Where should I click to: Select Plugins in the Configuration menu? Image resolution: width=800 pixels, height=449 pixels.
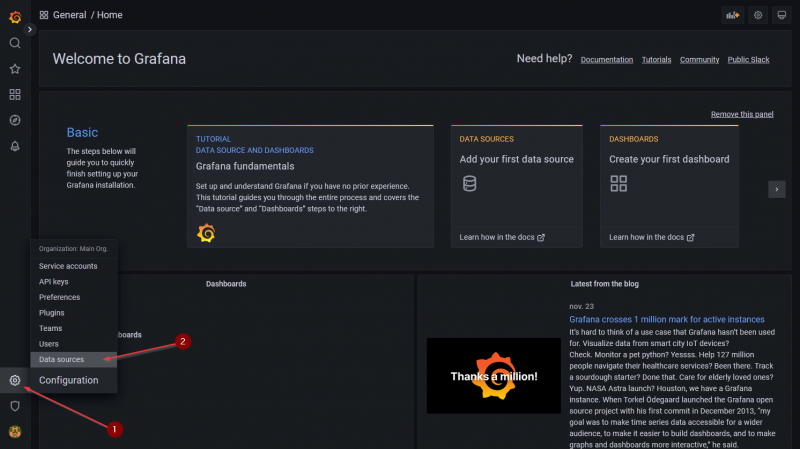53,313
